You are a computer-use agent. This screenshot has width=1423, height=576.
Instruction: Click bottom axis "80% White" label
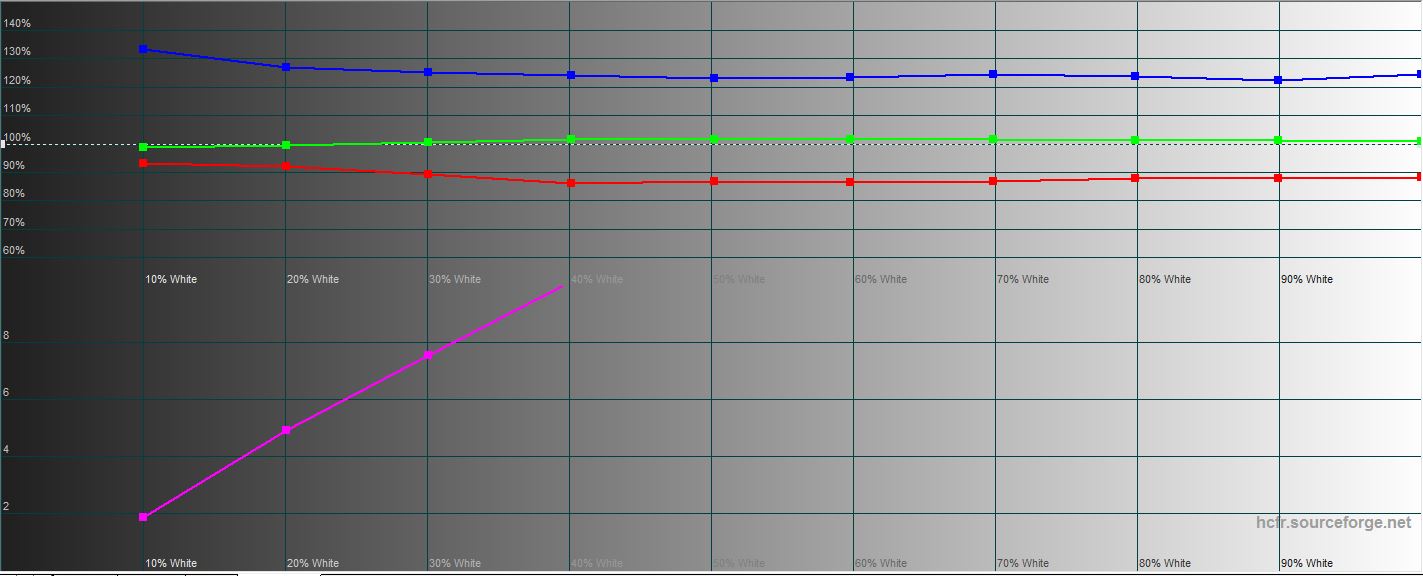pos(1165,563)
